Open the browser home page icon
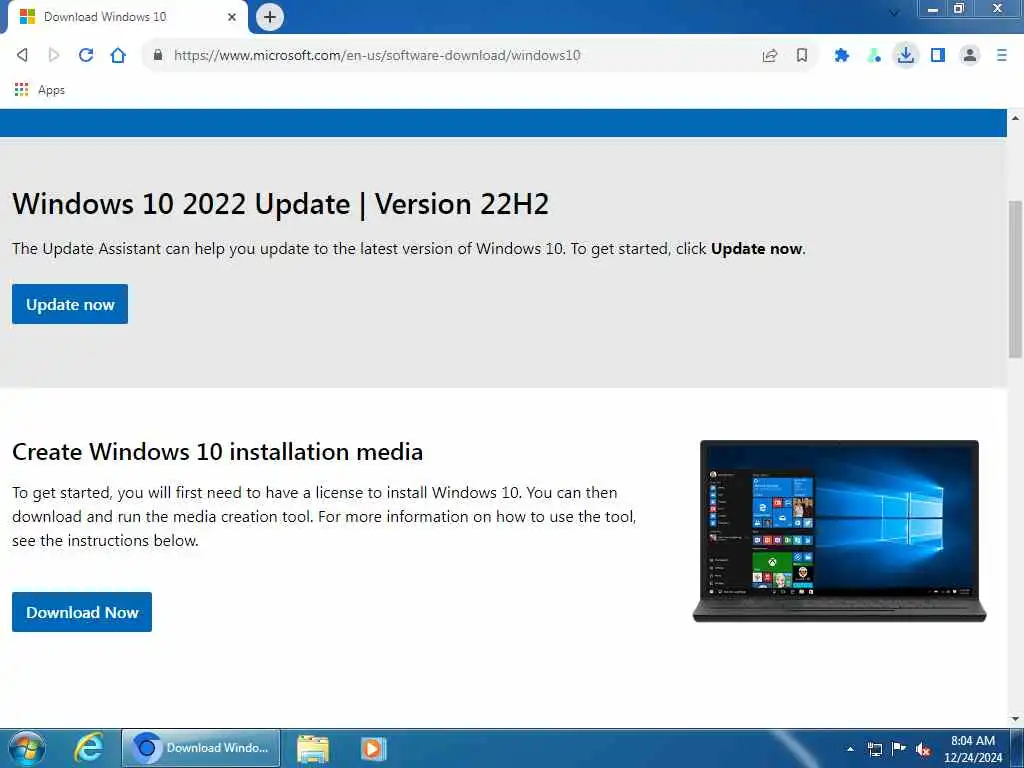Screen dimensions: 1024x768 (118, 56)
